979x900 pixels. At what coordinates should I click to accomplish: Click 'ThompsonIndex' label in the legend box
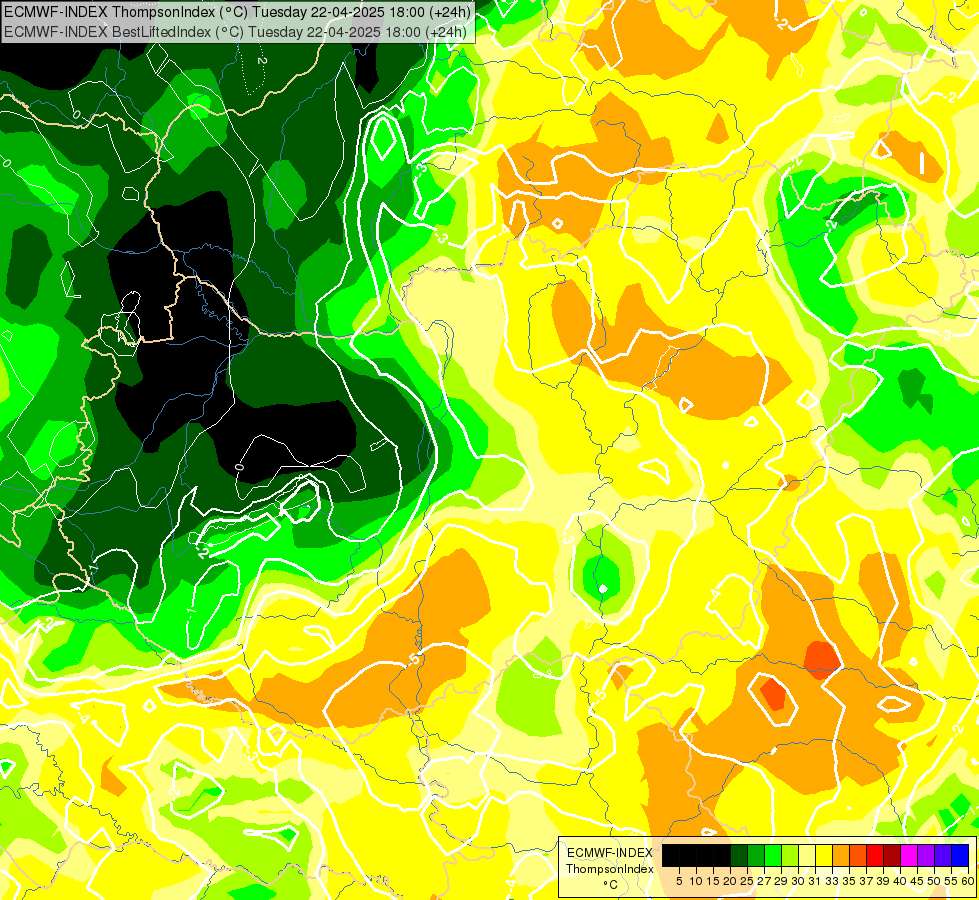coord(610,869)
